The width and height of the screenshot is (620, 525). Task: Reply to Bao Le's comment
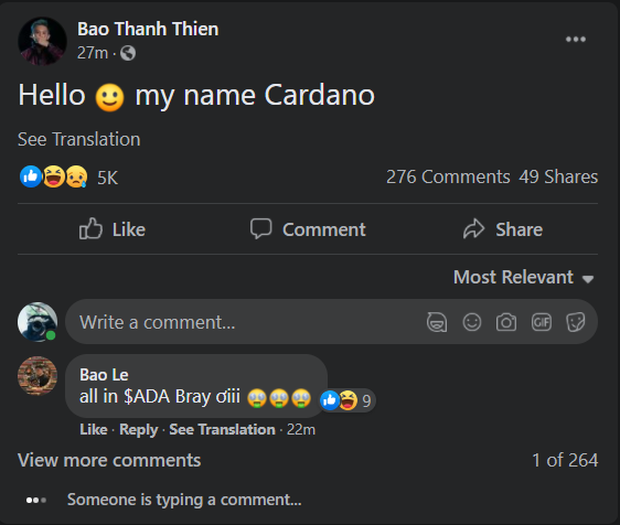point(138,430)
